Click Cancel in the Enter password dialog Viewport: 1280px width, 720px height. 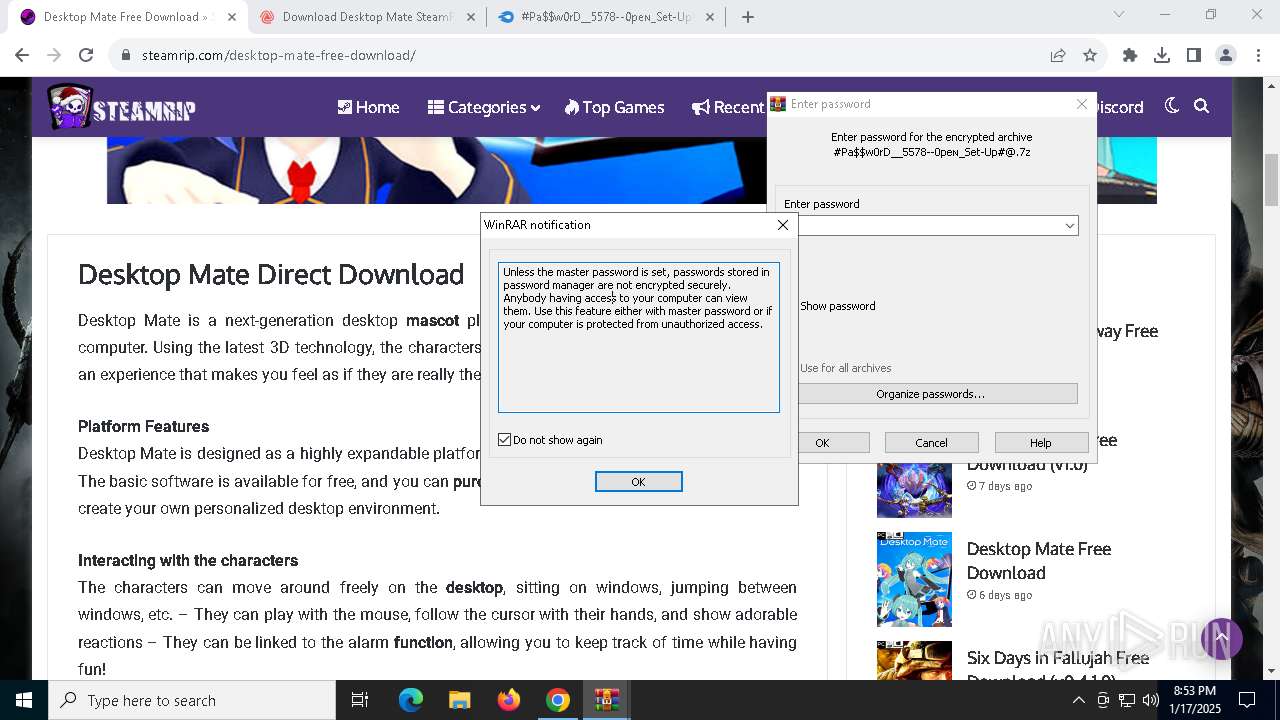[x=931, y=443]
